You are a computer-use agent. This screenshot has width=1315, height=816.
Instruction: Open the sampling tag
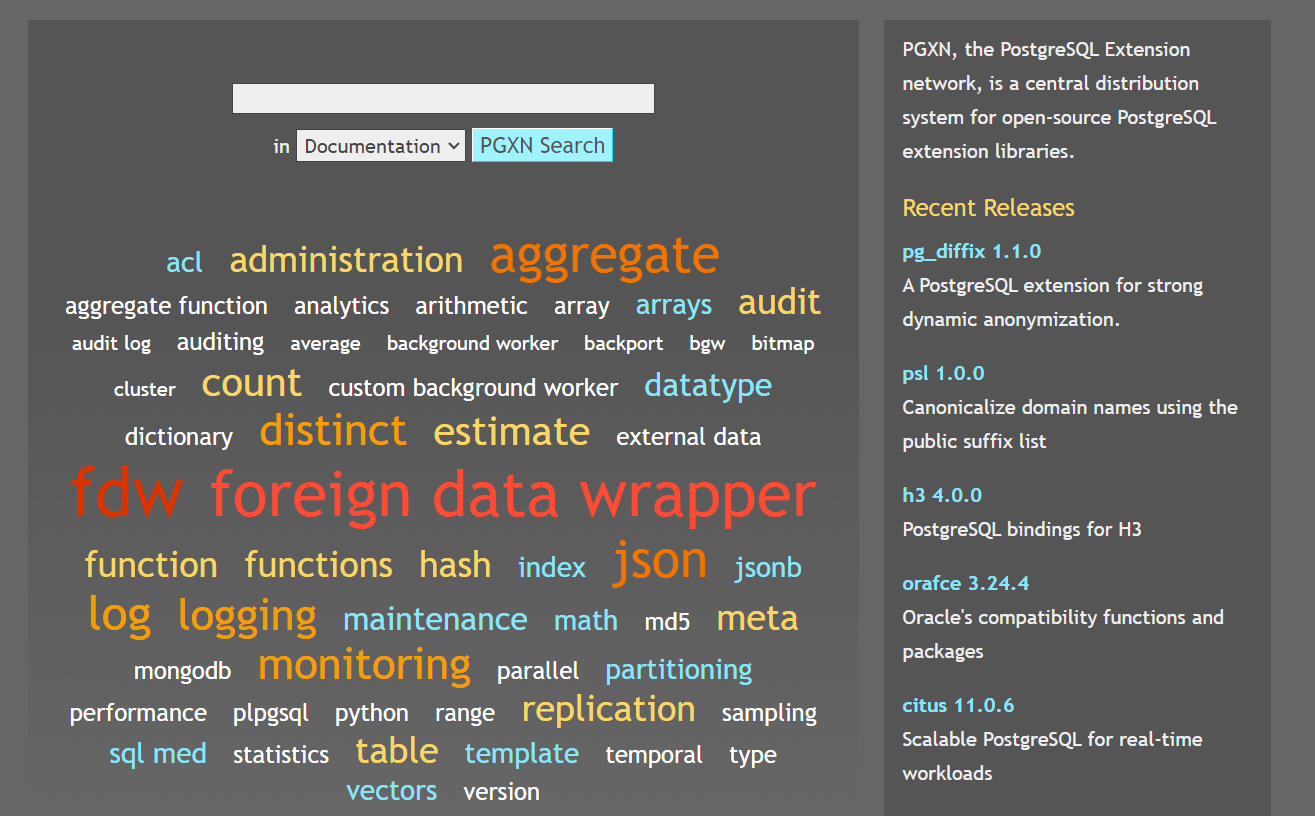point(769,714)
